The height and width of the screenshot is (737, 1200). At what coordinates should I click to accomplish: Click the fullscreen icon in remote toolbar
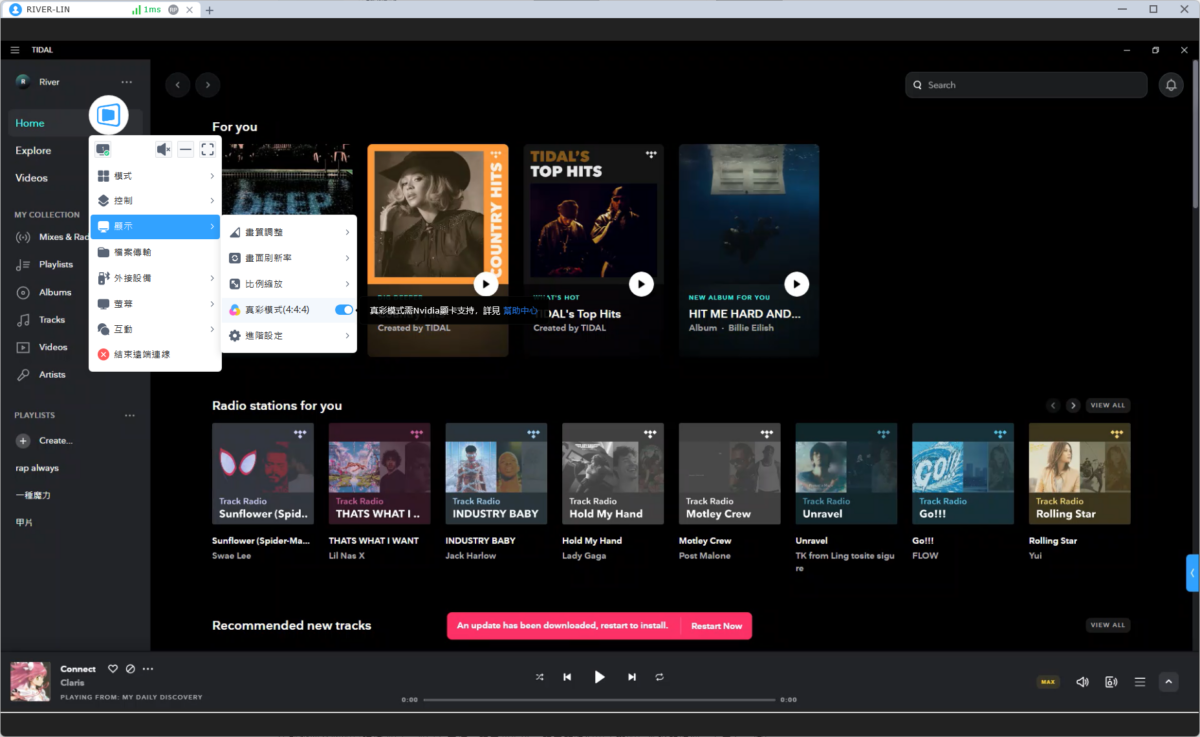tap(207, 150)
